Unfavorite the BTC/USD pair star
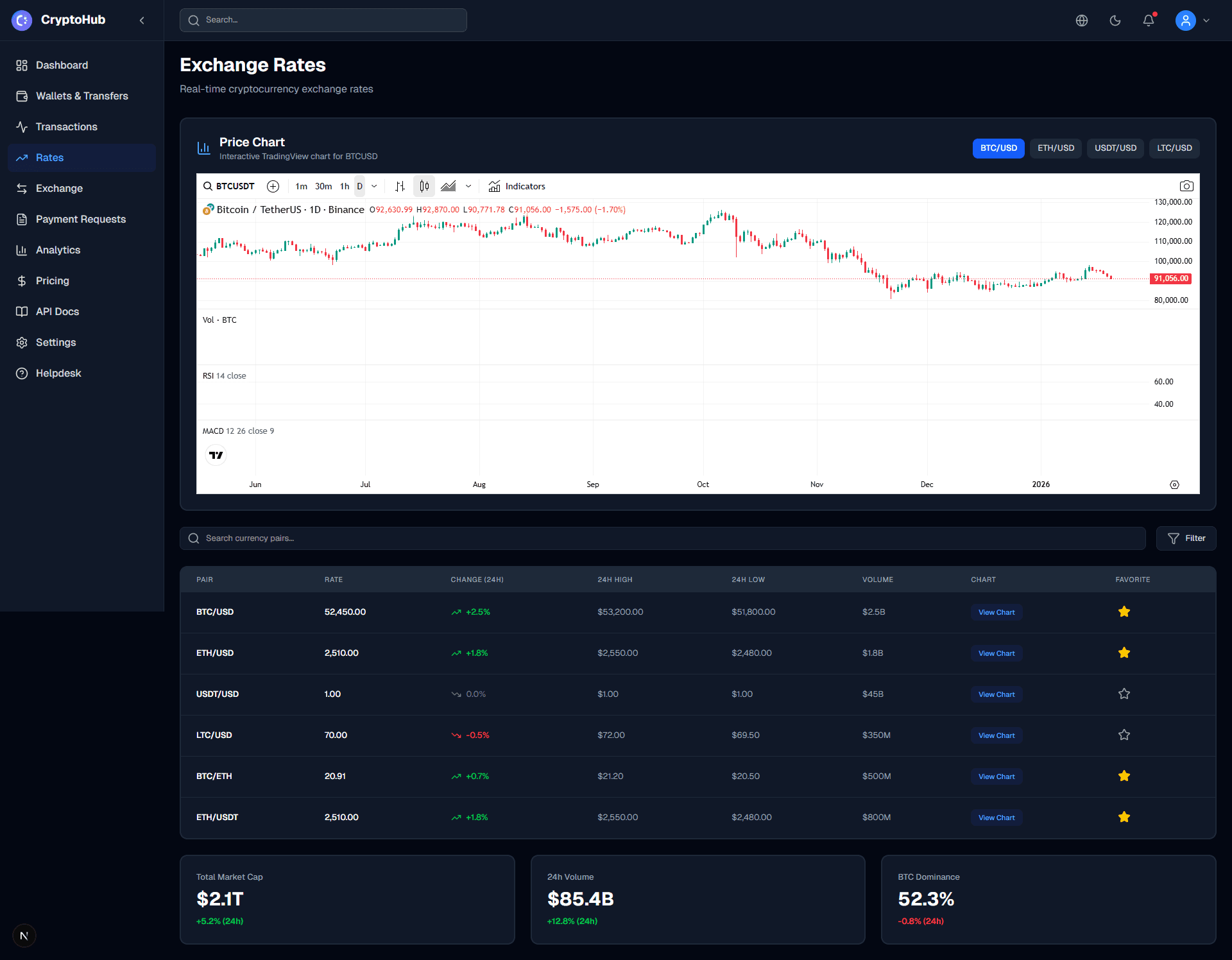 [1124, 612]
